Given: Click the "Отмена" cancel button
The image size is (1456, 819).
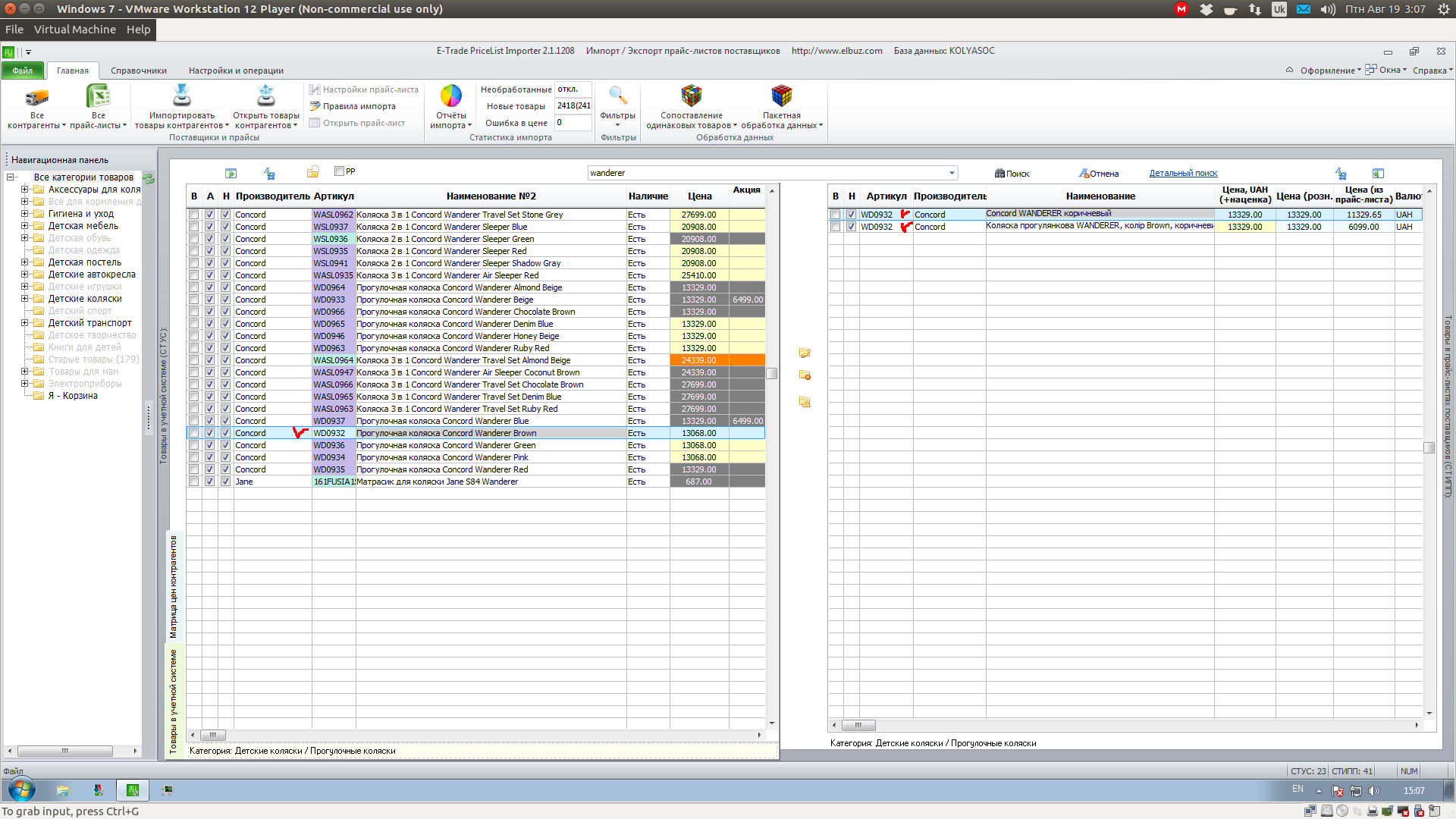Looking at the screenshot, I should 1099,174.
